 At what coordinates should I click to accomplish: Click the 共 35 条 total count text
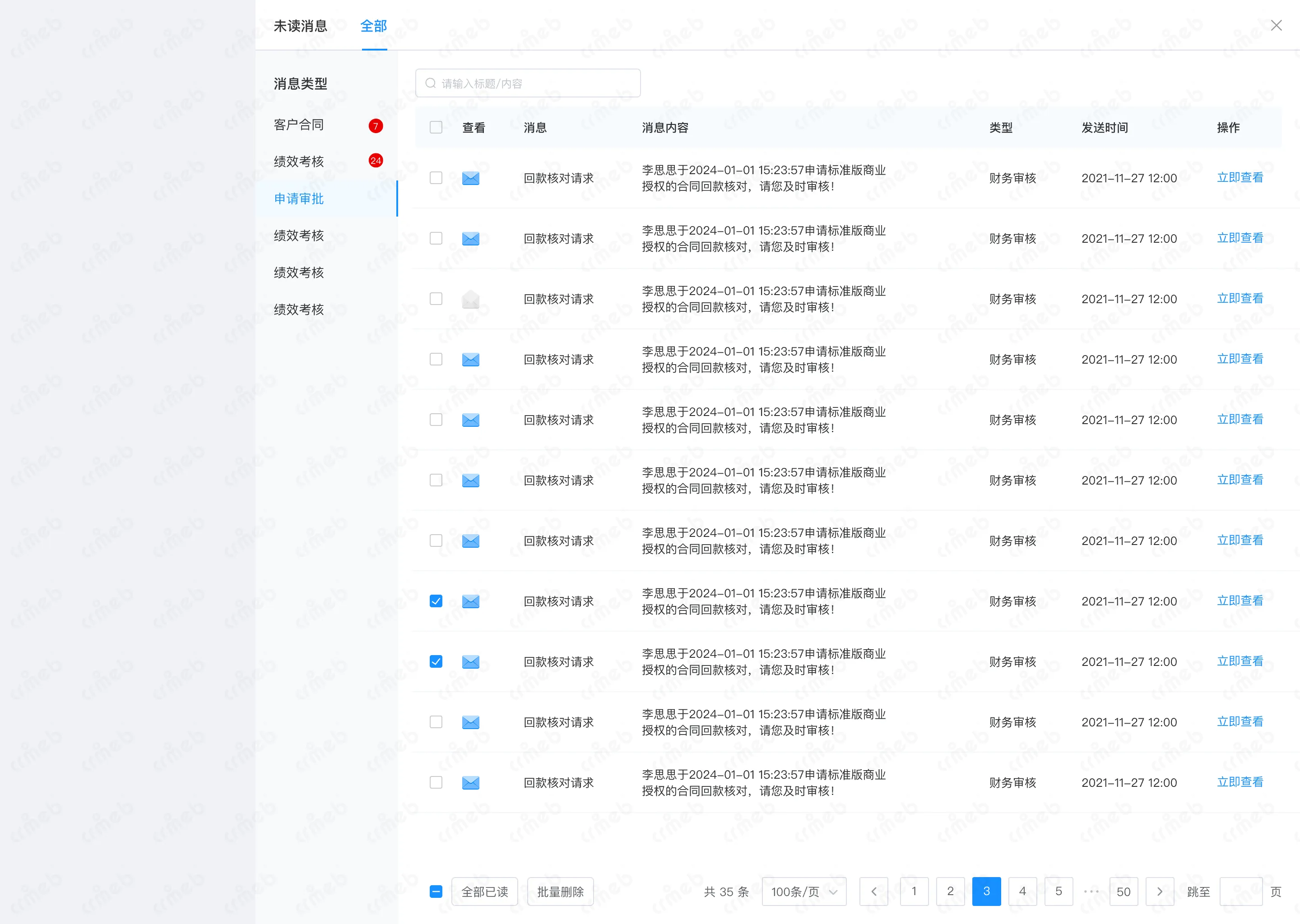coord(726,892)
